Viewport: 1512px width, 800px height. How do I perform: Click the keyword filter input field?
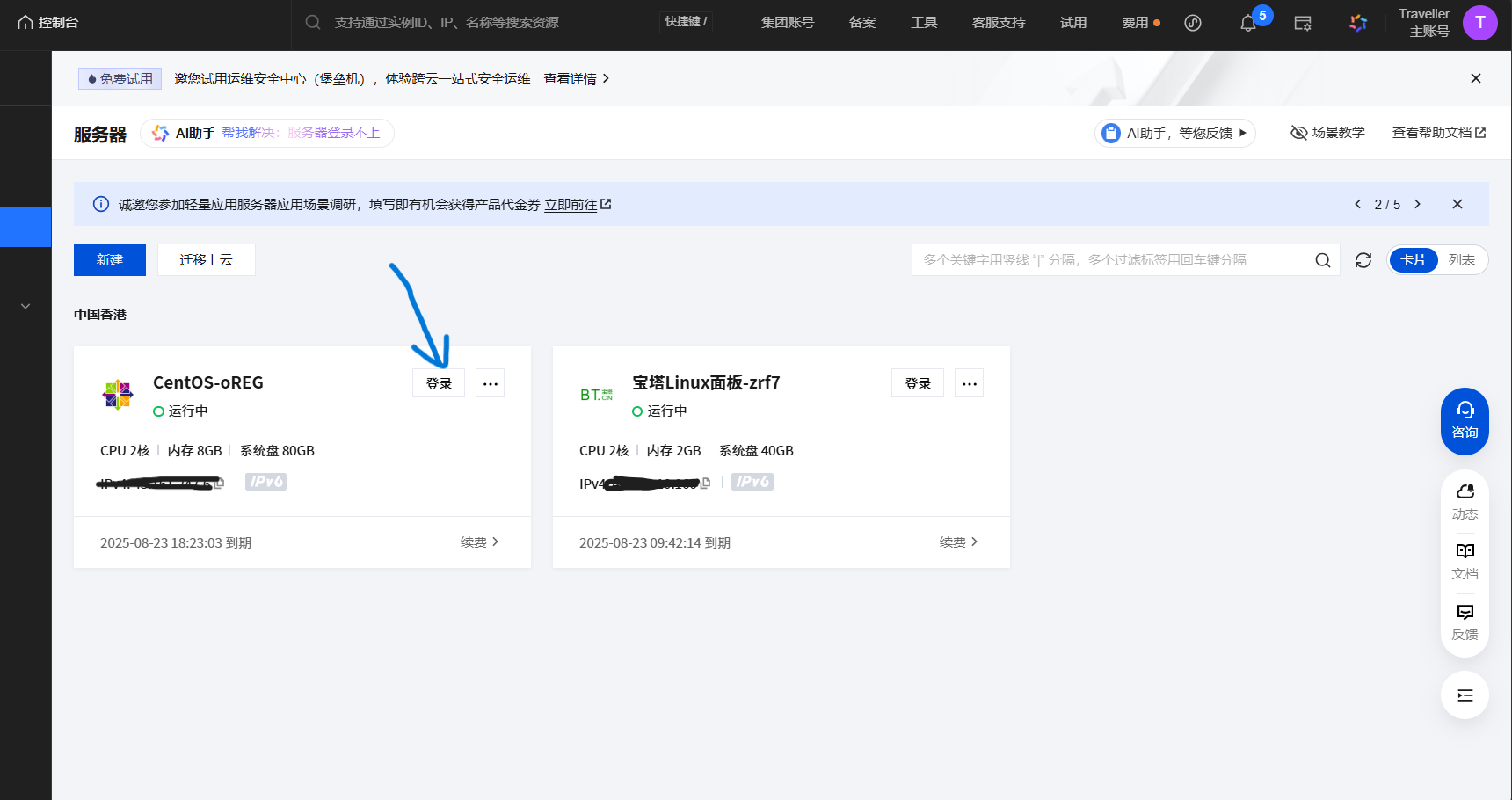(1108, 260)
